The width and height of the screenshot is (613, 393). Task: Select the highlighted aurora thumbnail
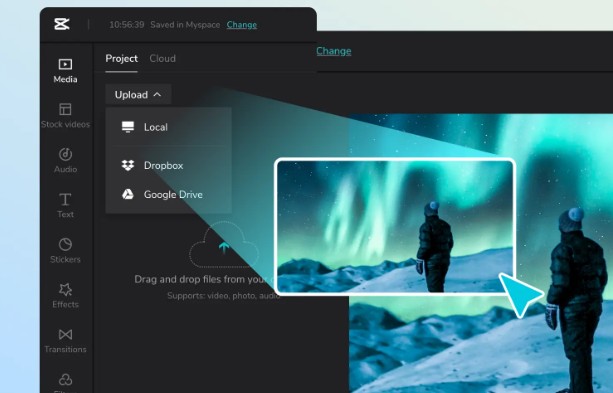click(x=395, y=226)
